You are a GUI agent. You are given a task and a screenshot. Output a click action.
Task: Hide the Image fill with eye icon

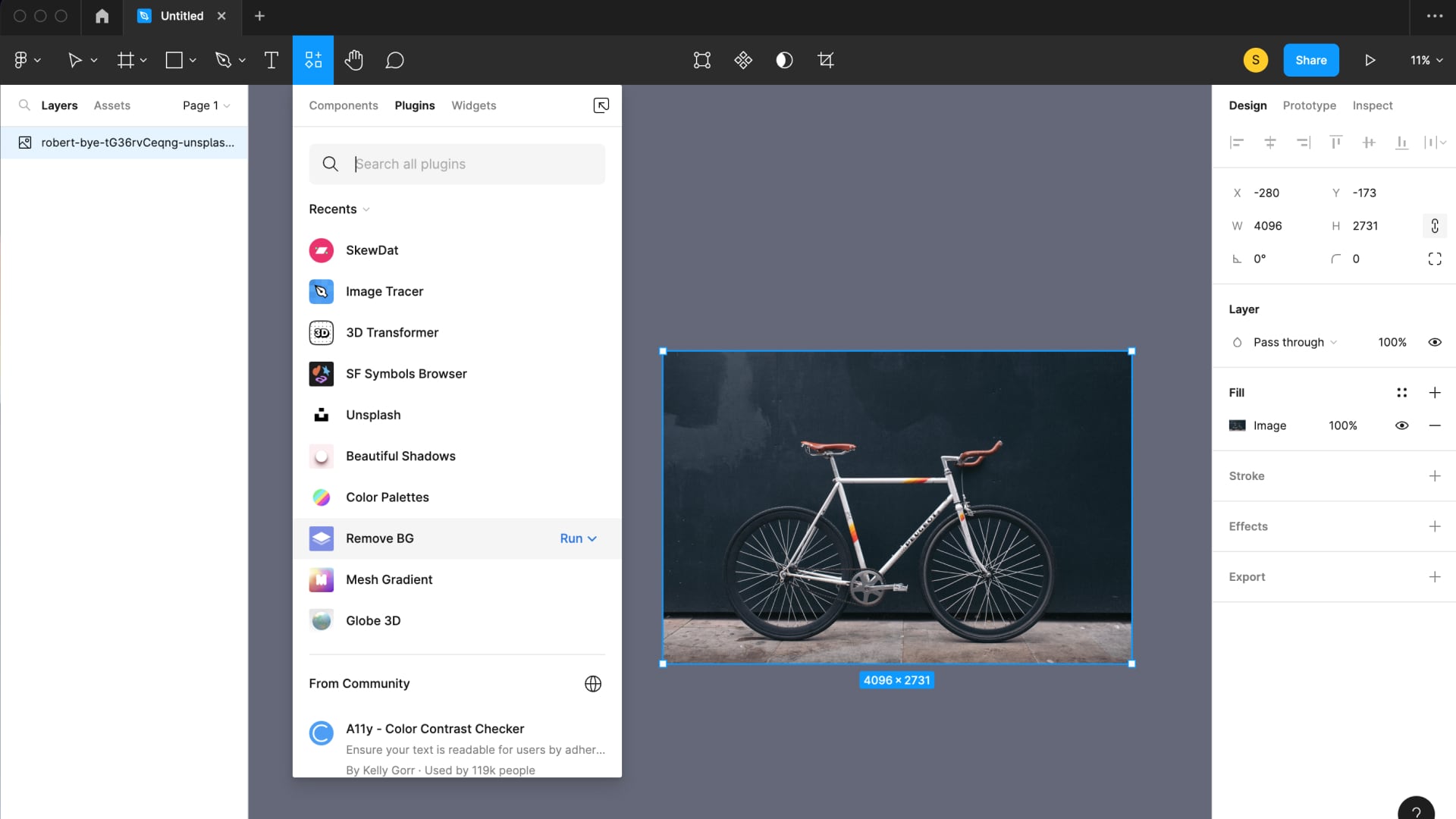[x=1401, y=425]
